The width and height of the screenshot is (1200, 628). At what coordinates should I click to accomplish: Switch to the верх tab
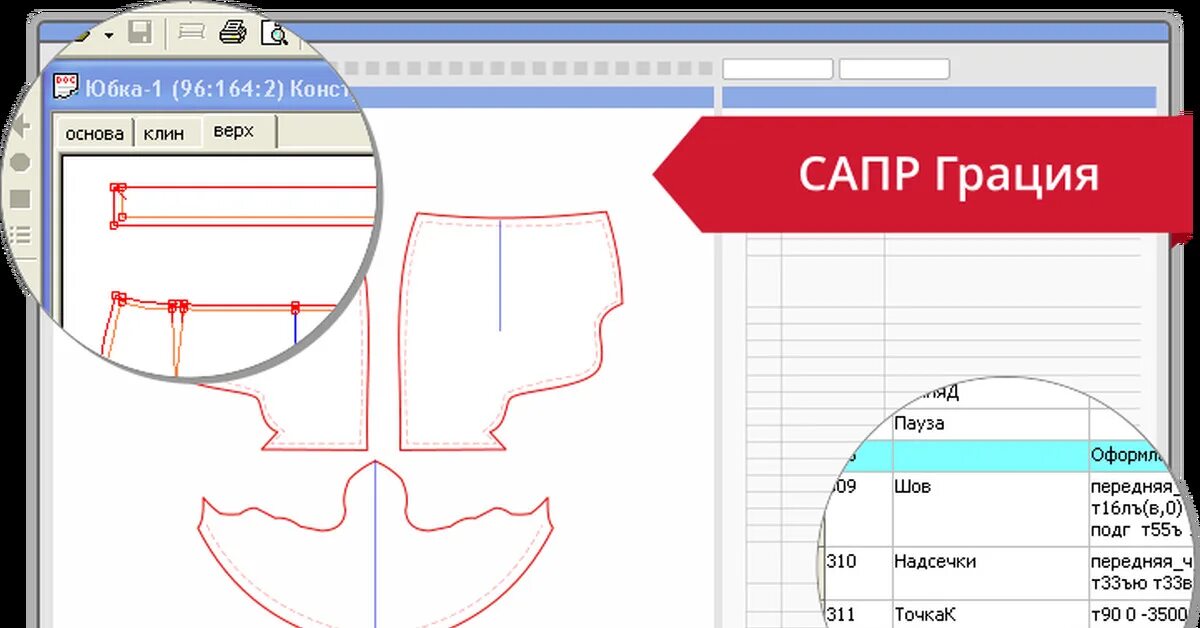coord(234,131)
